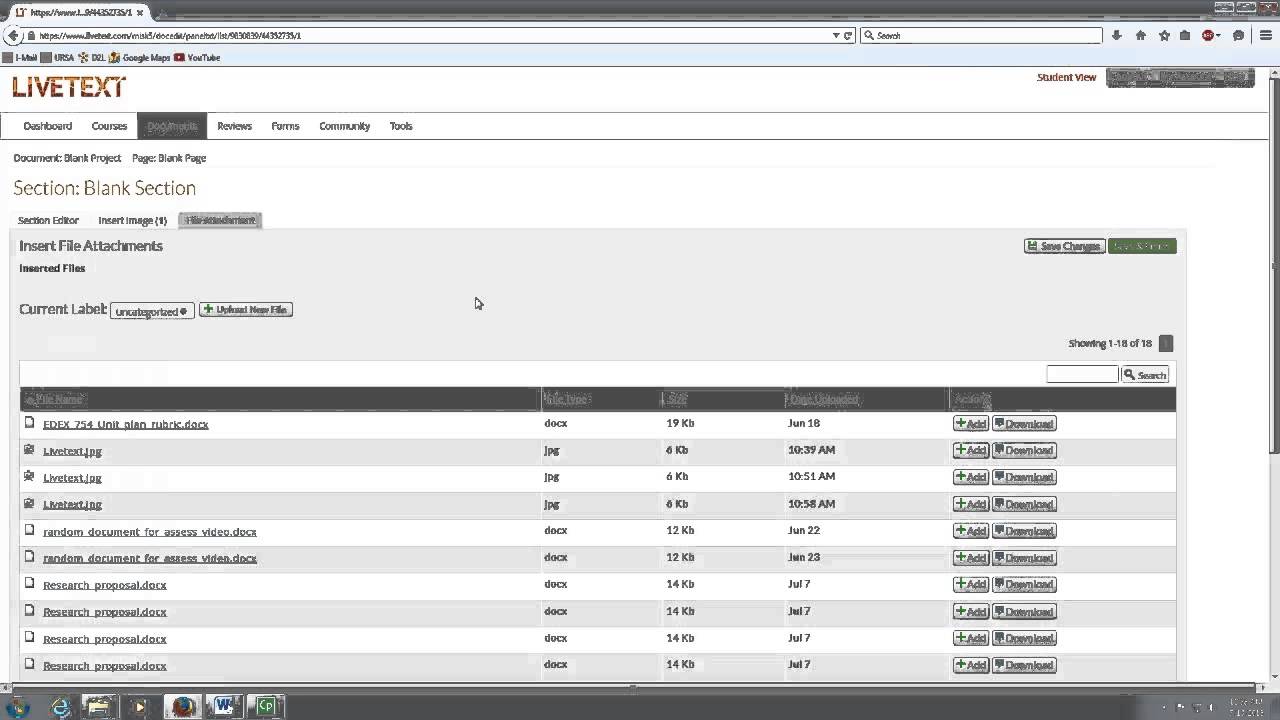Click into the Firefox search box
Viewport: 1280px width, 720px height.
(x=981, y=35)
